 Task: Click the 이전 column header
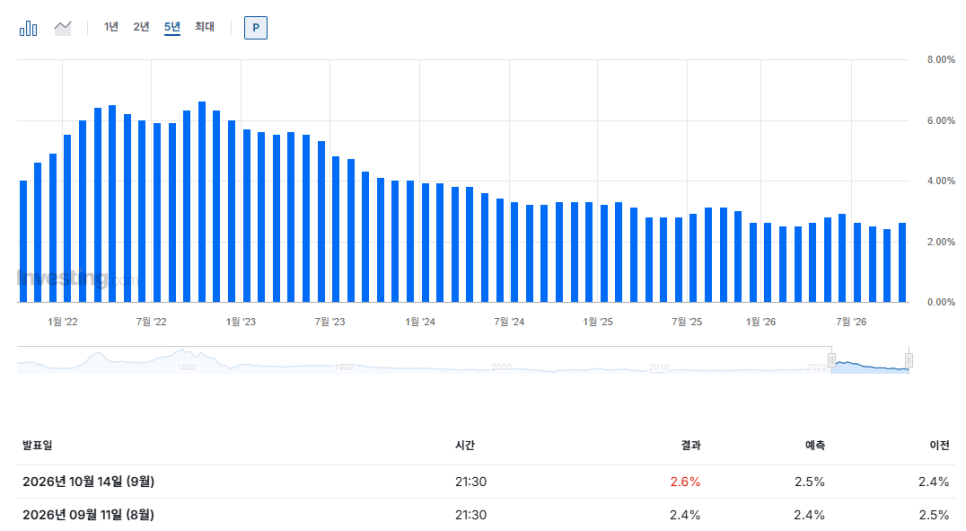coord(939,445)
